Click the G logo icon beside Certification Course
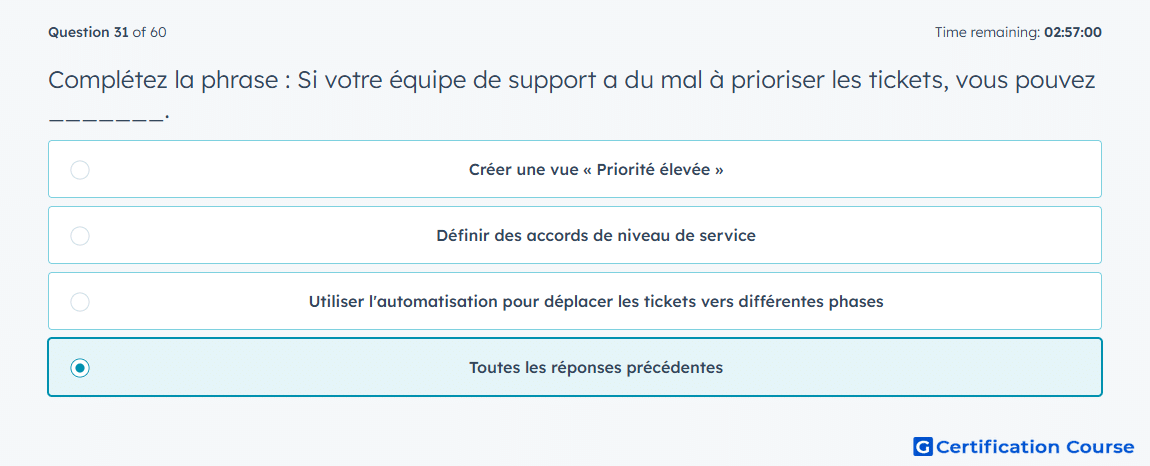The width and height of the screenshot is (1150, 466). (x=923, y=446)
